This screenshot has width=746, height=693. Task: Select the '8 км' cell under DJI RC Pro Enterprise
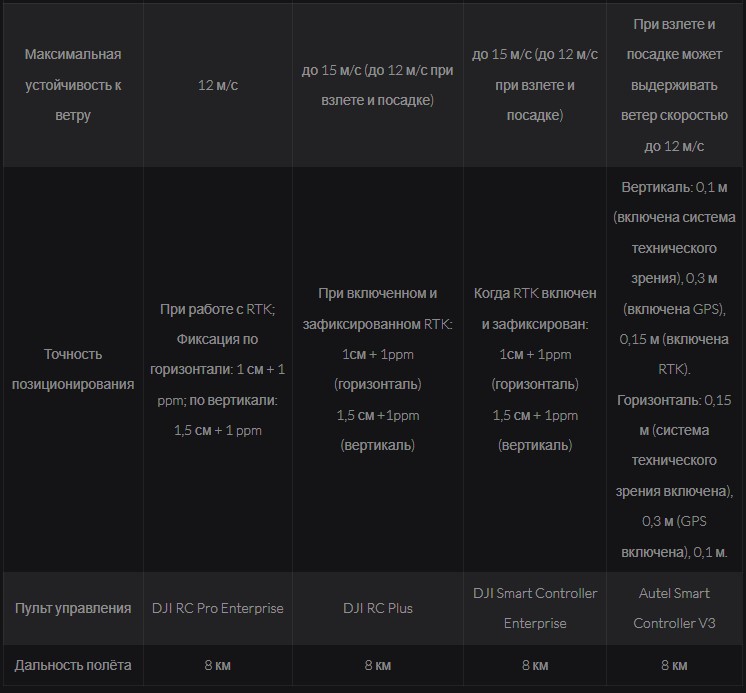(217, 665)
